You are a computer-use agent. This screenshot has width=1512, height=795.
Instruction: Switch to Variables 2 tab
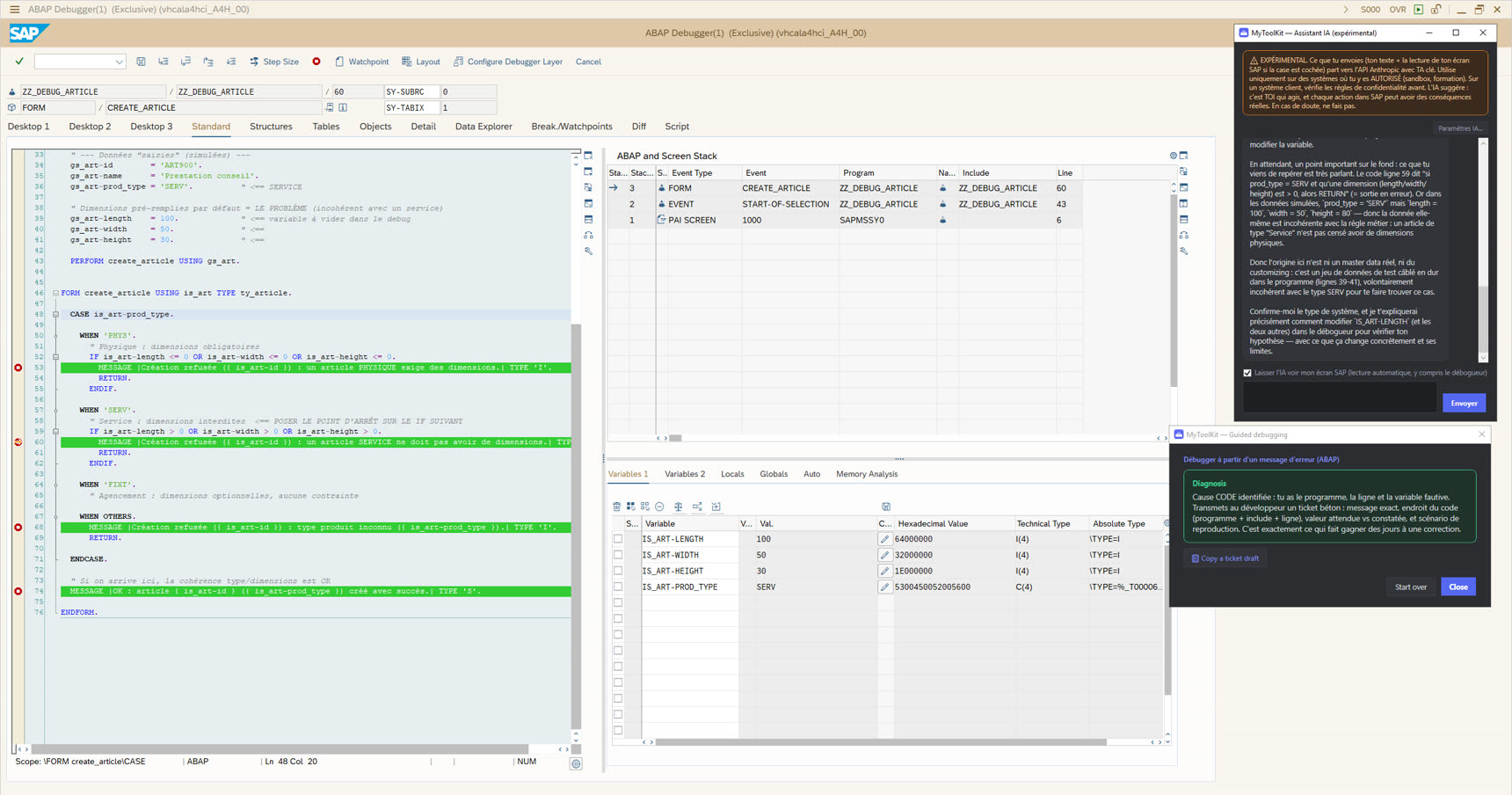(685, 474)
